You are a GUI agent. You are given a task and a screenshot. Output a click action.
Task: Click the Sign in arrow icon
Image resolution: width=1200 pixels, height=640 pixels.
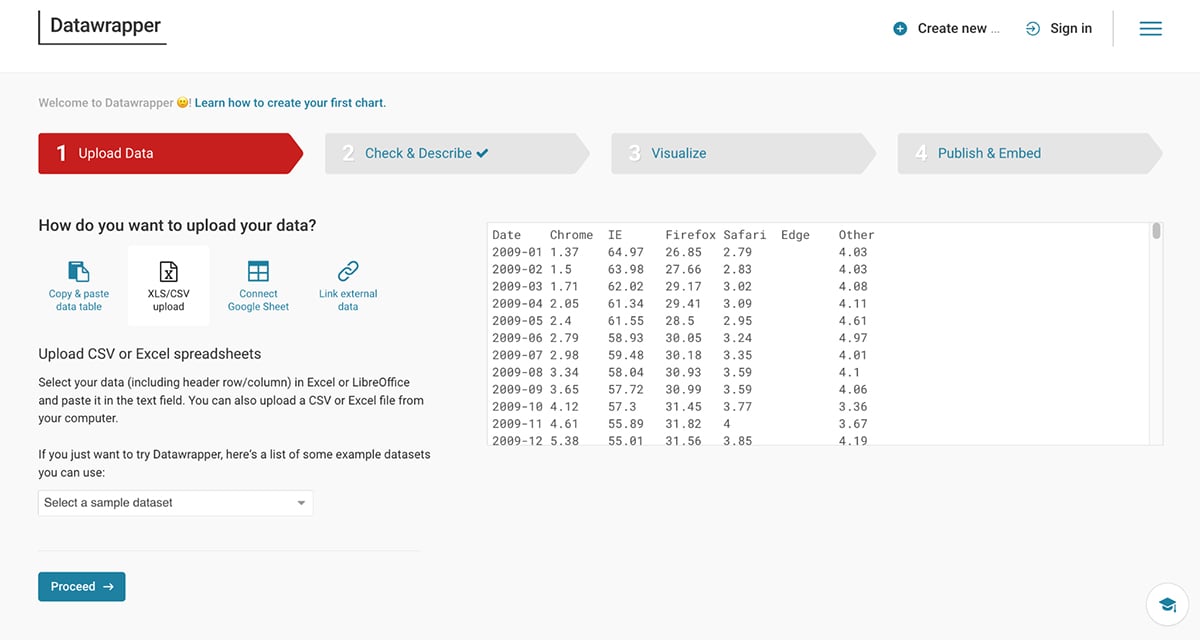[x=1032, y=28]
